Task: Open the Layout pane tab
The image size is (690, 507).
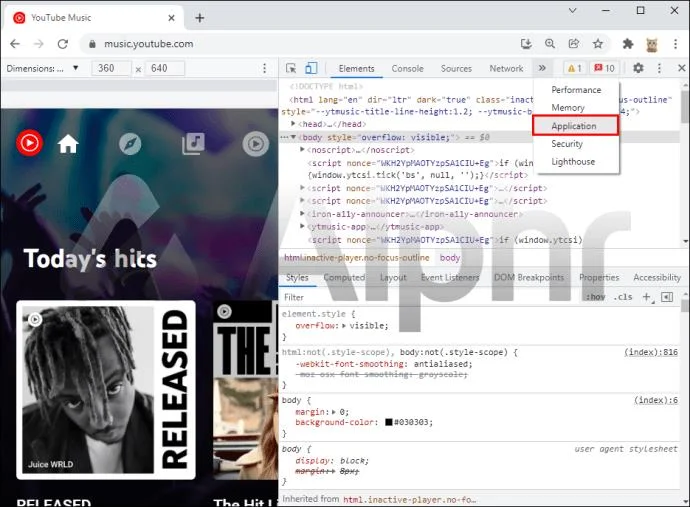Action: click(x=393, y=278)
